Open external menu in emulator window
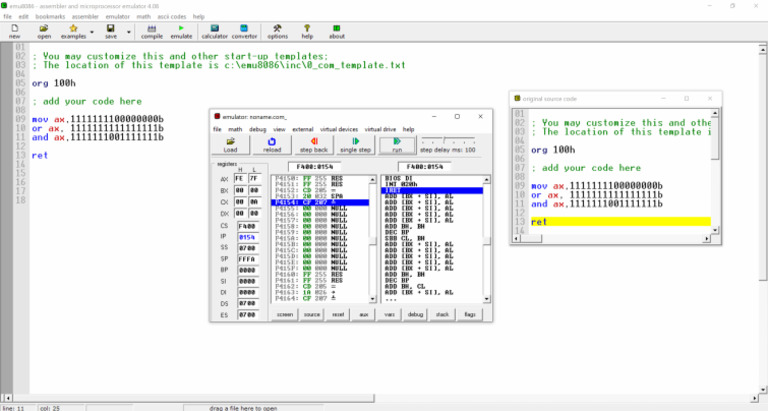 303,129
